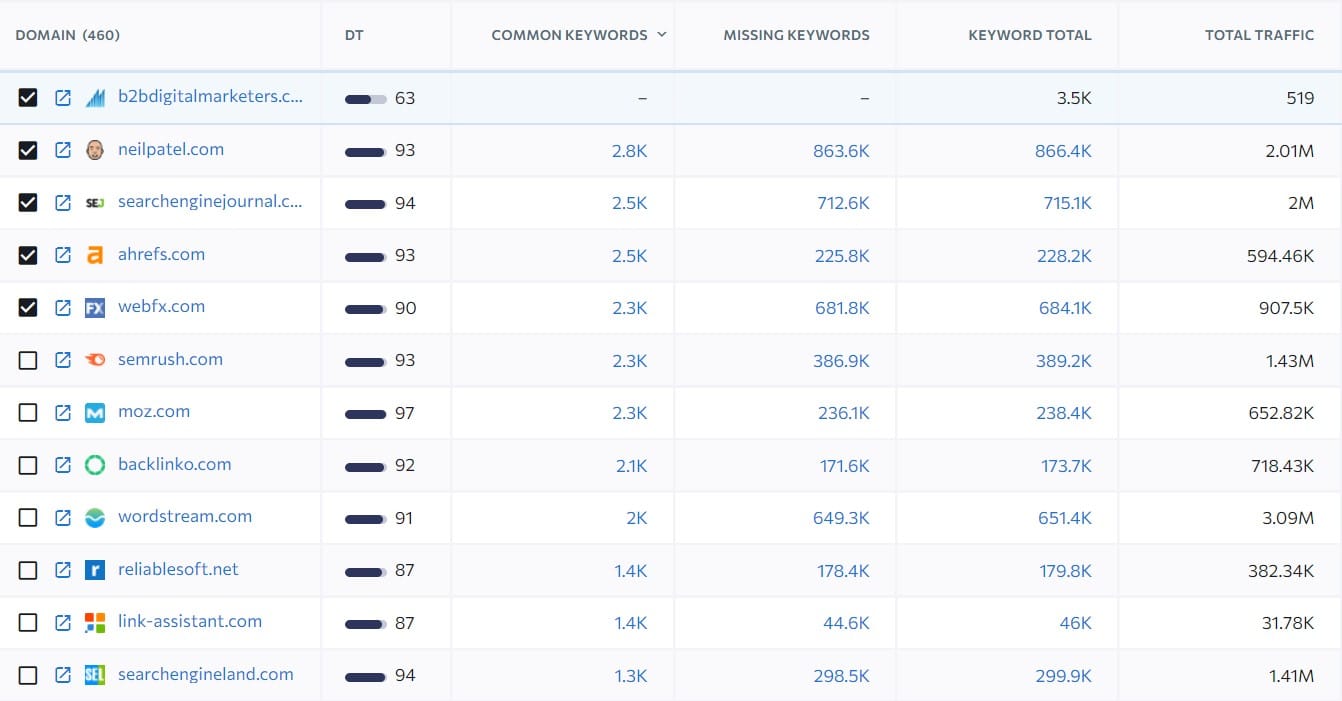Image resolution: width=1342 pixels, height=701 pixels.
Task: Click the b2bdigitalmarketers DT bar
Action: 366,99
